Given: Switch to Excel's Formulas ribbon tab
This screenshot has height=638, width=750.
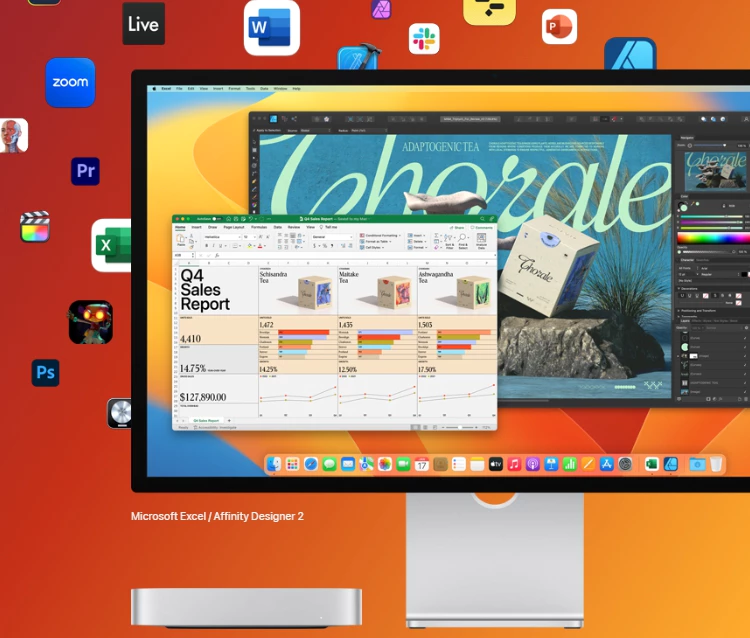Looking at the screenshot, I should pos(259,227).
